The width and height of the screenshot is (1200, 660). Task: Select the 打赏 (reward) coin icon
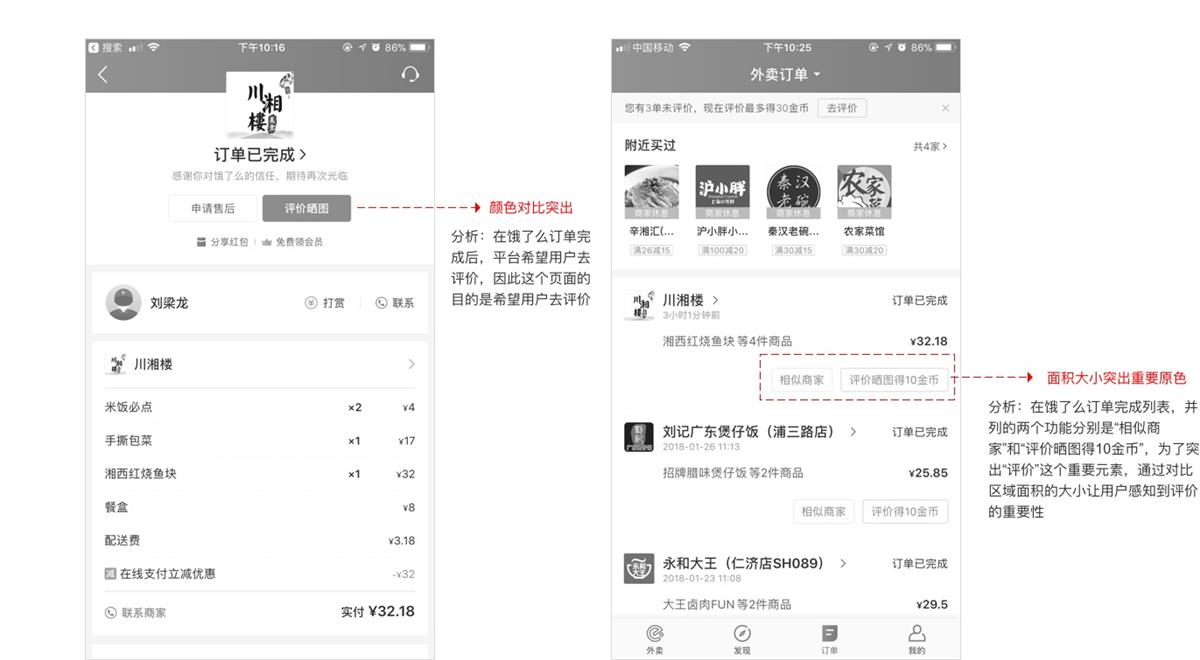click(310, 301)
